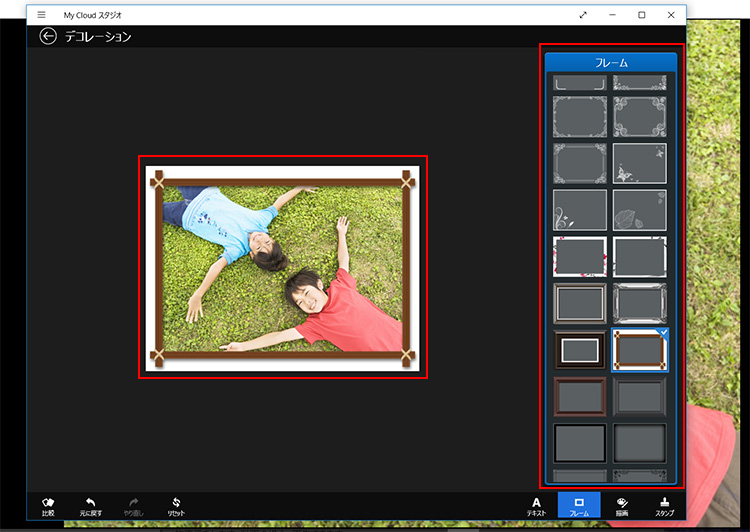This screenshot has width=750, height=532.
Task: Click the フレーム panel header
Action: point(611,62)
